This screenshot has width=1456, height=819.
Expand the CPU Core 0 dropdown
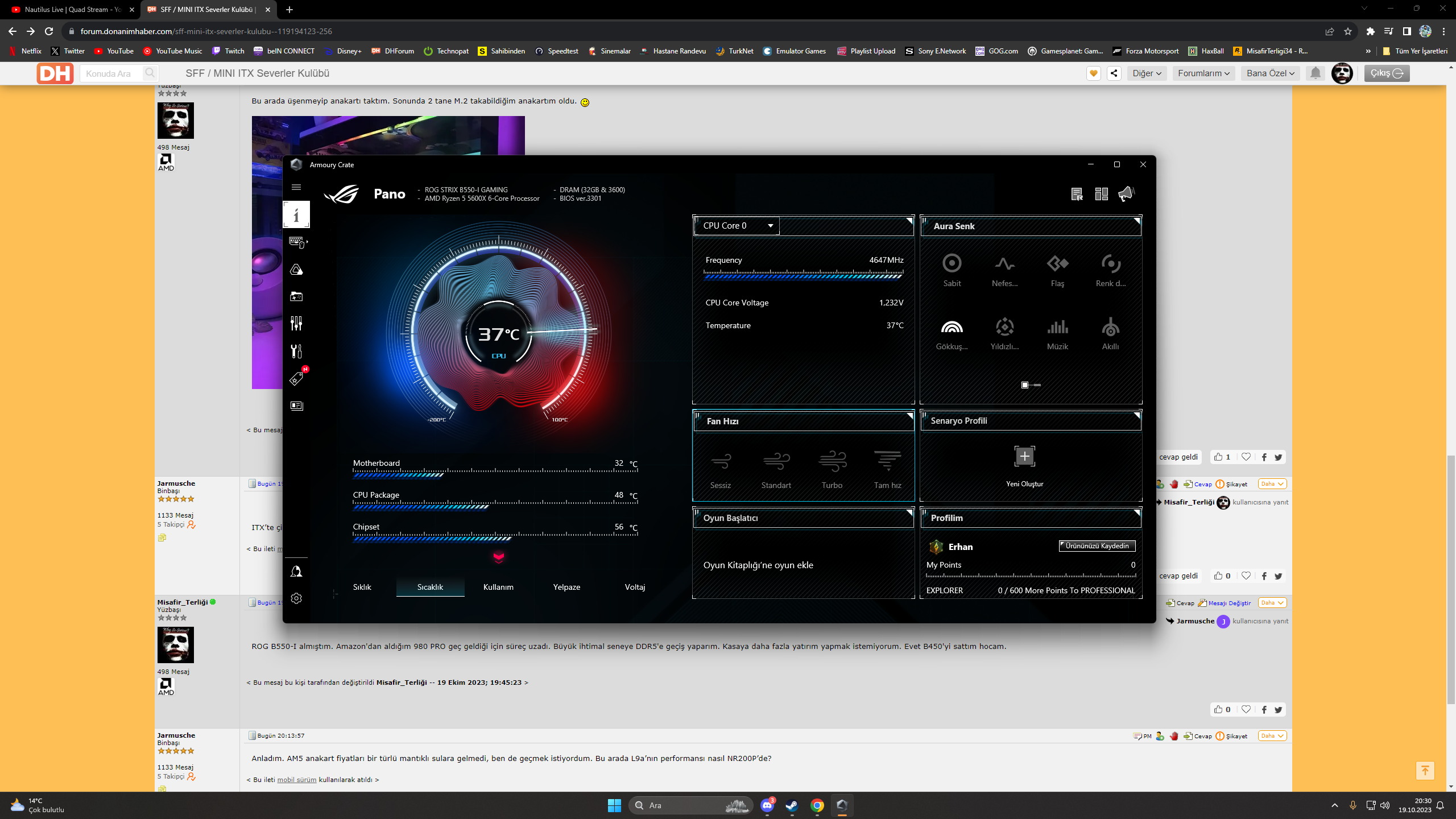(737, 226)
